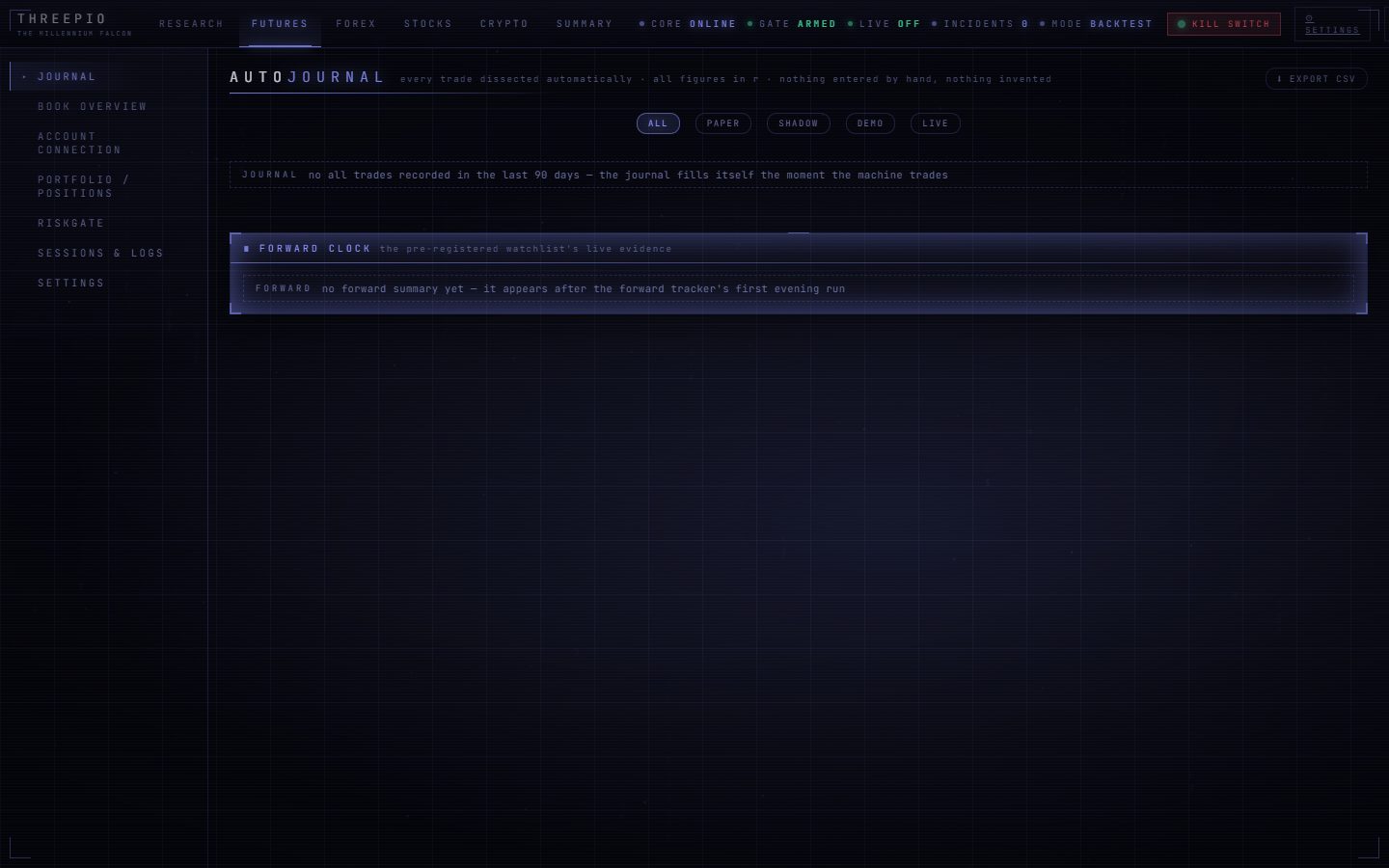The width and height of the screenshot is (1389, 868).
Task: Switch to the Forex tab
Action: coord(356,24)
